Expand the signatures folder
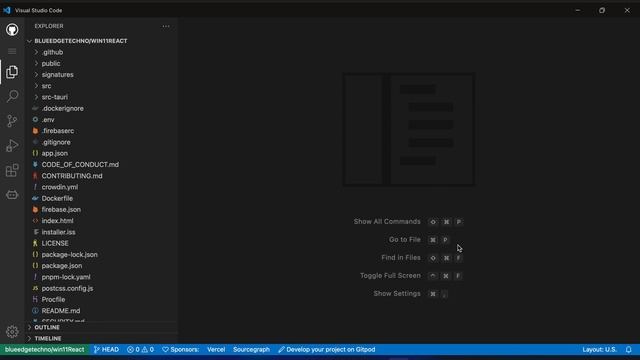 101,75
